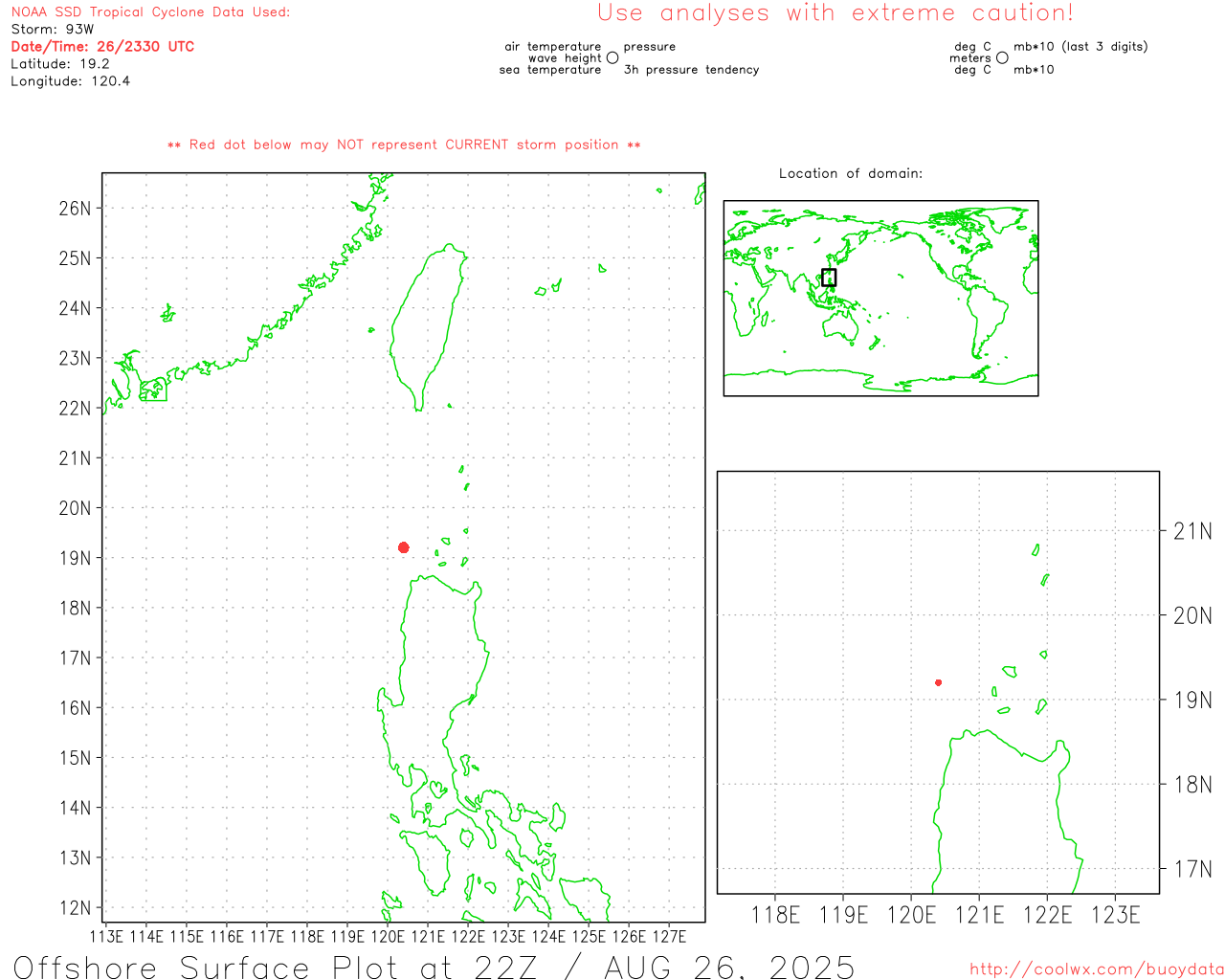
Task: Select the red dot disclaimer note
Action: pyautogui.click(x=404, y=145)
